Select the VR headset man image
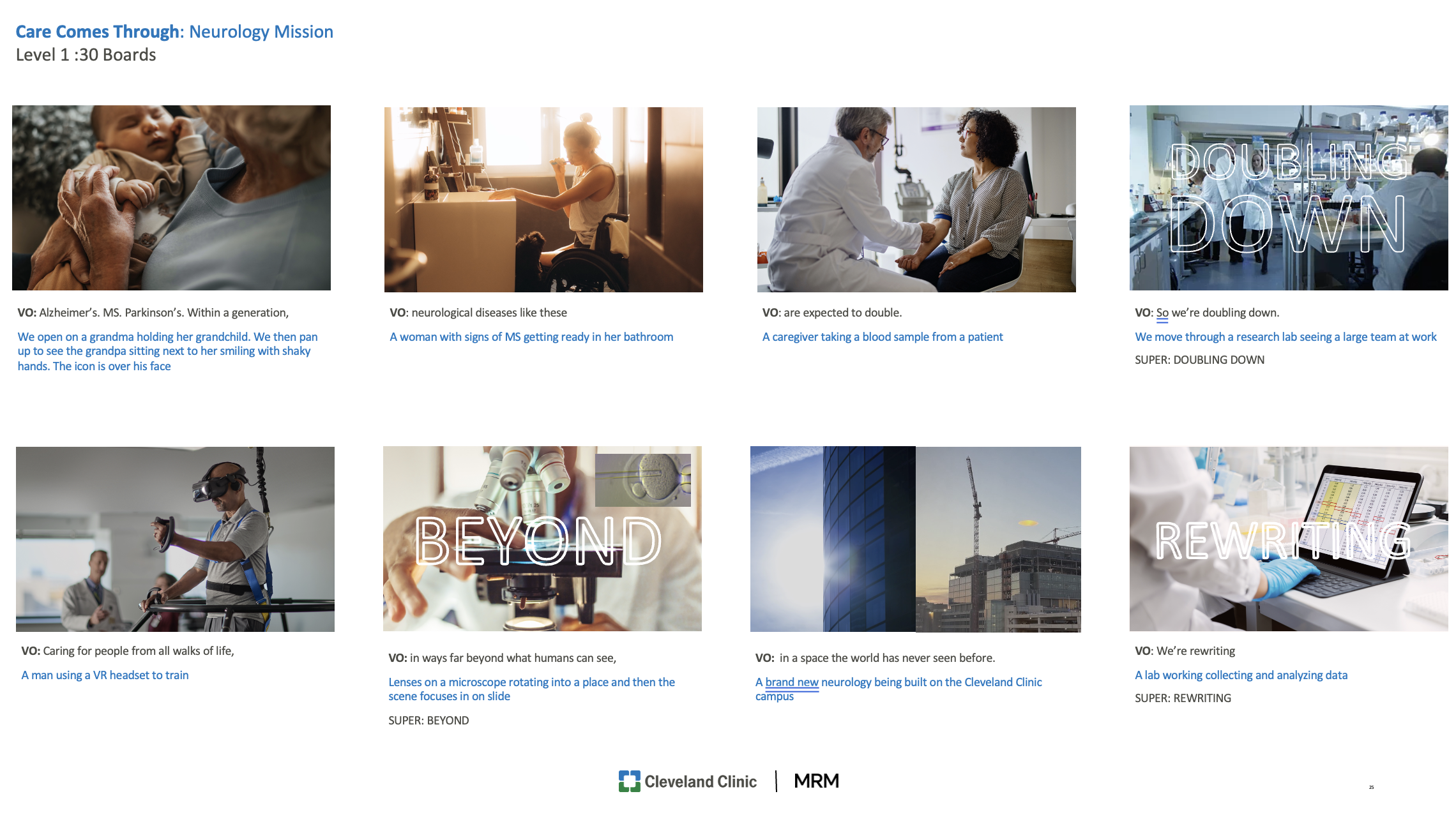 pyautogui.click(x=175, y=539)
